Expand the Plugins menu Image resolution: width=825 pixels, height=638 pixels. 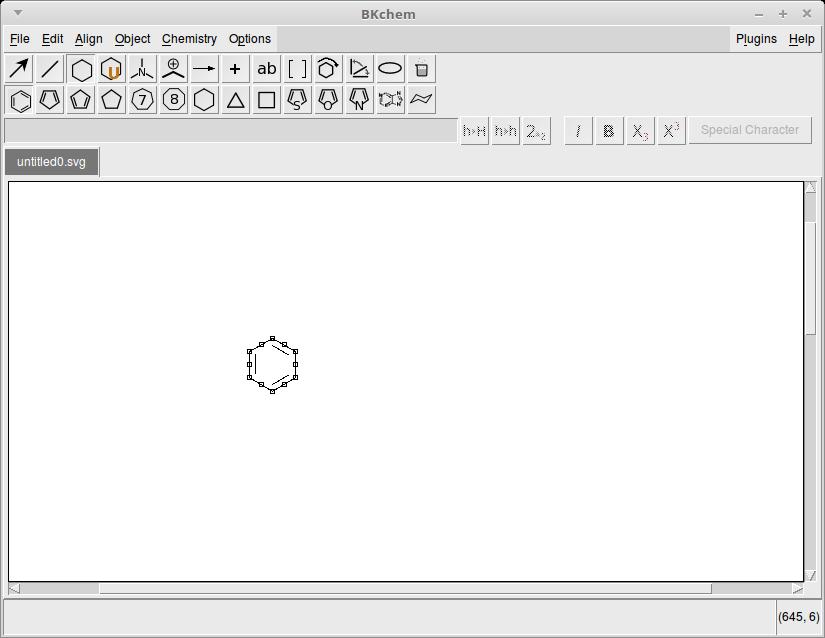click(756, 39)
